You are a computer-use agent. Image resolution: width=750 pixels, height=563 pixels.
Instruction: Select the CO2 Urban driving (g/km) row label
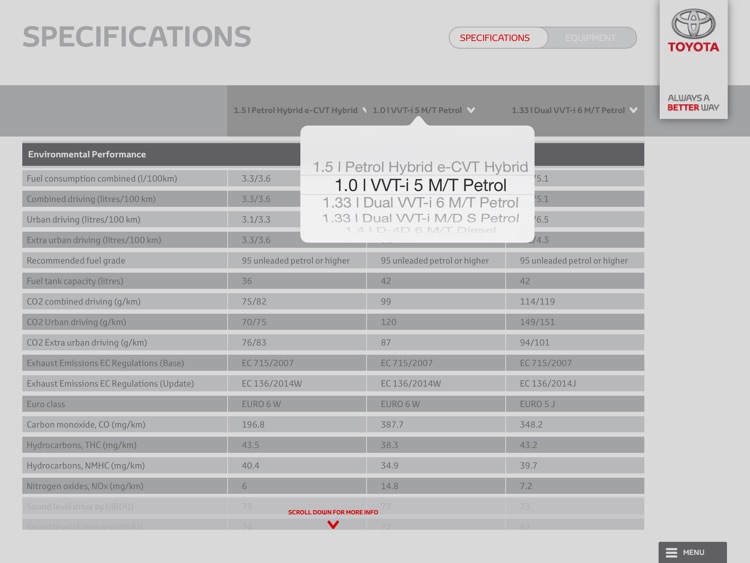point(76,322)
